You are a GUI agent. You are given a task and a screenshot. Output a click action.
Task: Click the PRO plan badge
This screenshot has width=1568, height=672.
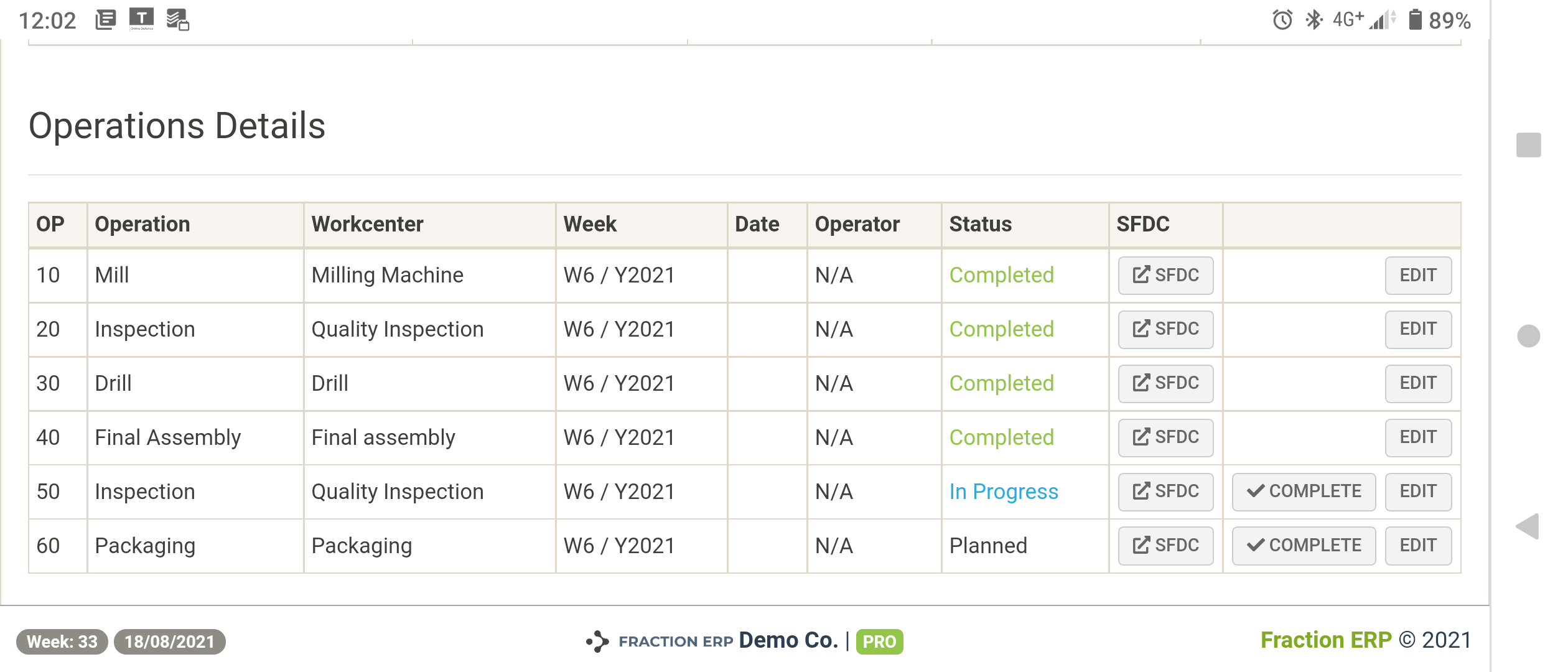click(x=879, y=642)
